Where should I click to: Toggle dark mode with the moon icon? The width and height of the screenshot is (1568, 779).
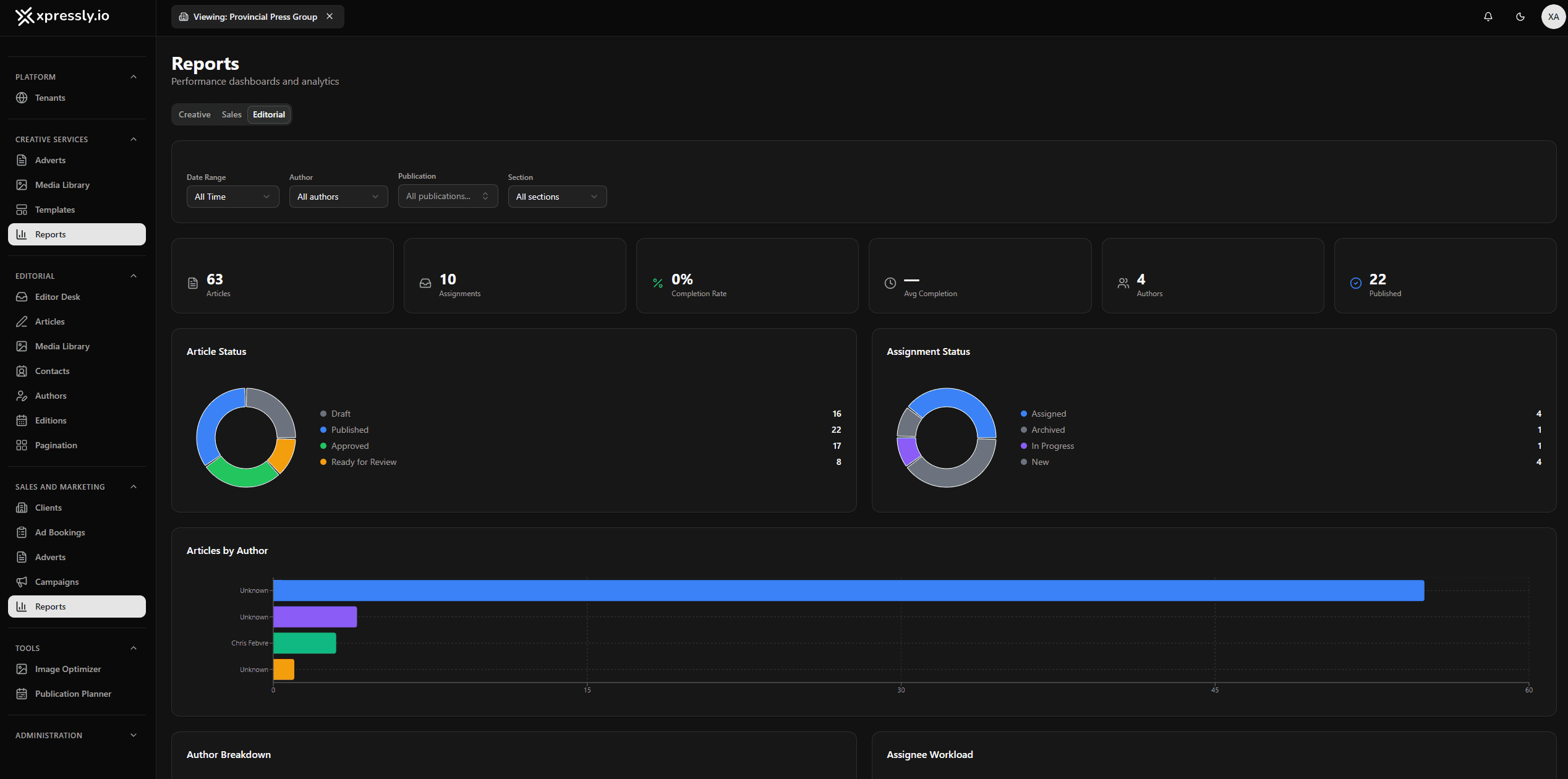[1521, 17]
